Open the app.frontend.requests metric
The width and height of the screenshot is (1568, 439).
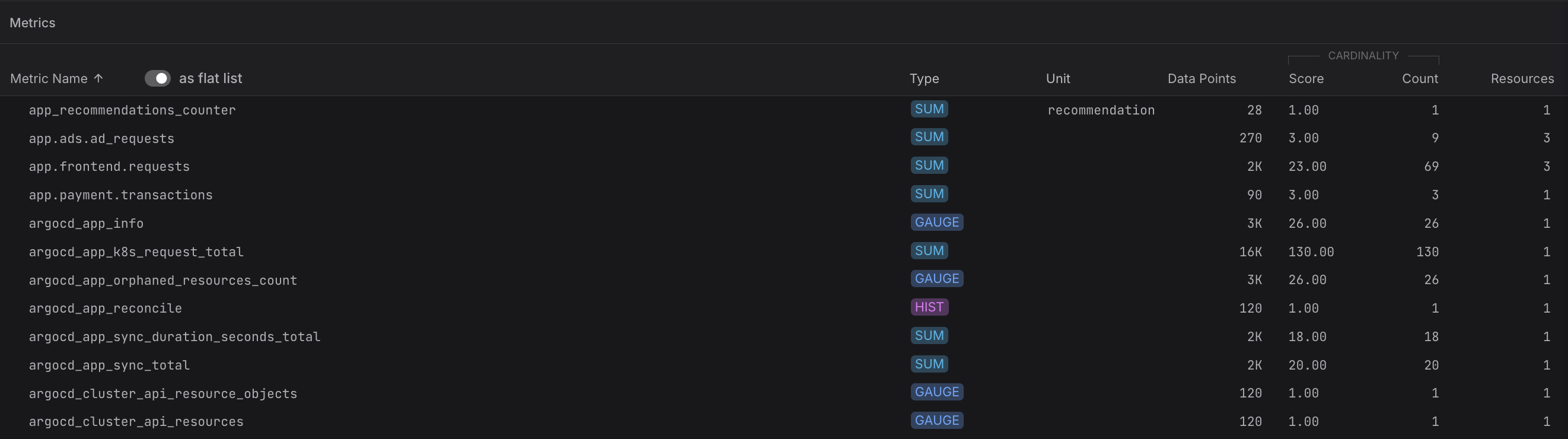pos(109,167)
